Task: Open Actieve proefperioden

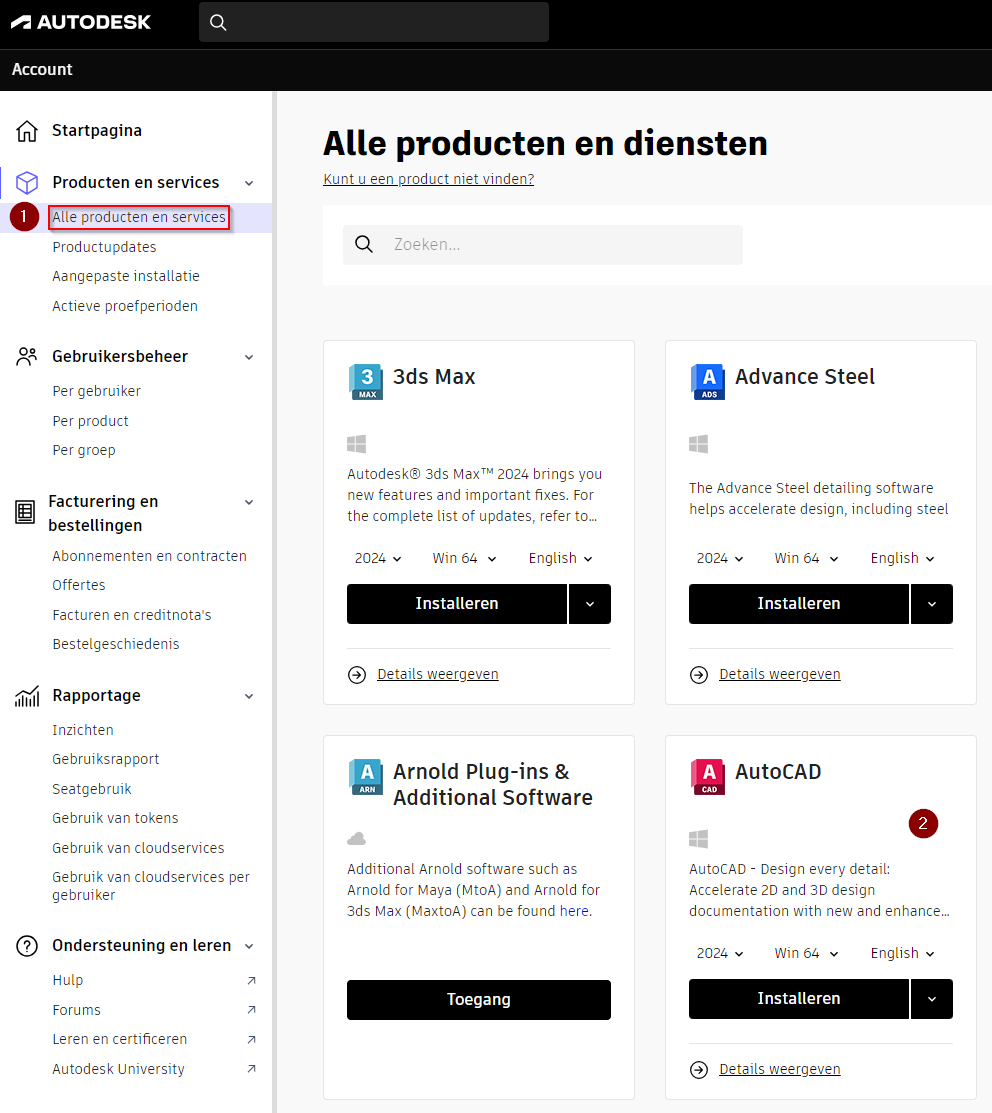Action: click(x=125, y=306)
